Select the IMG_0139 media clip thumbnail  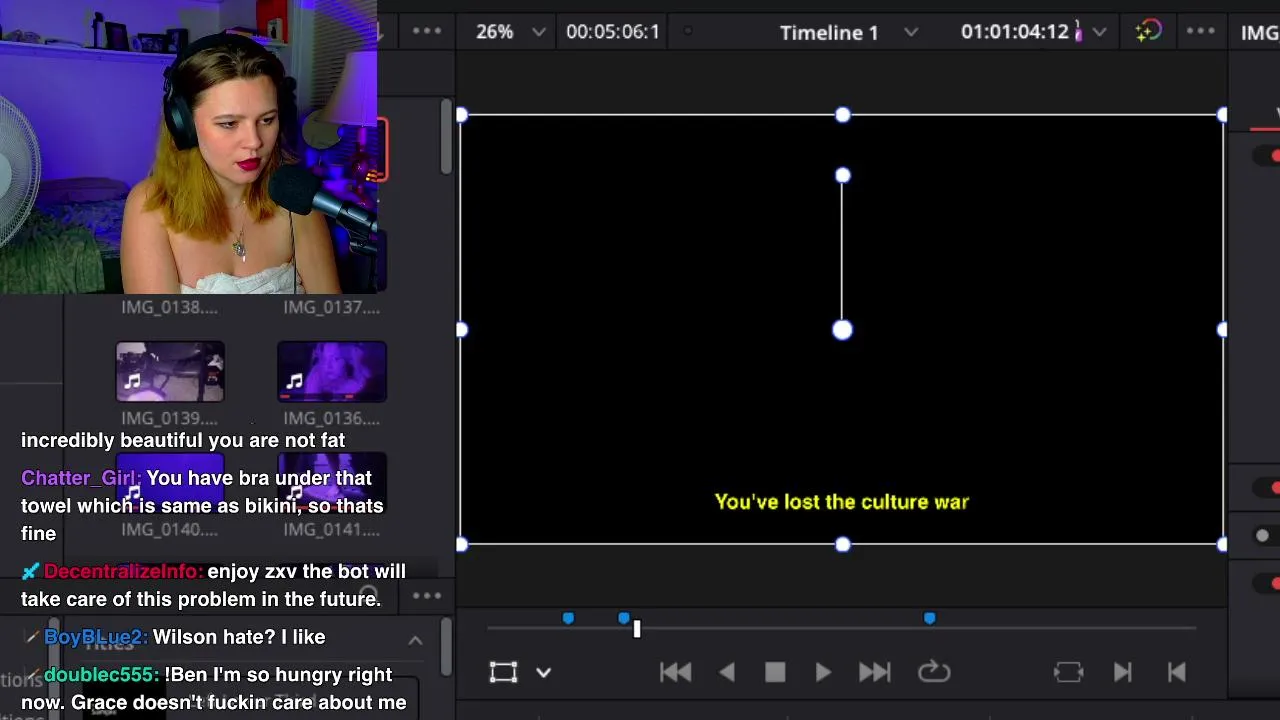click(170, 372)
